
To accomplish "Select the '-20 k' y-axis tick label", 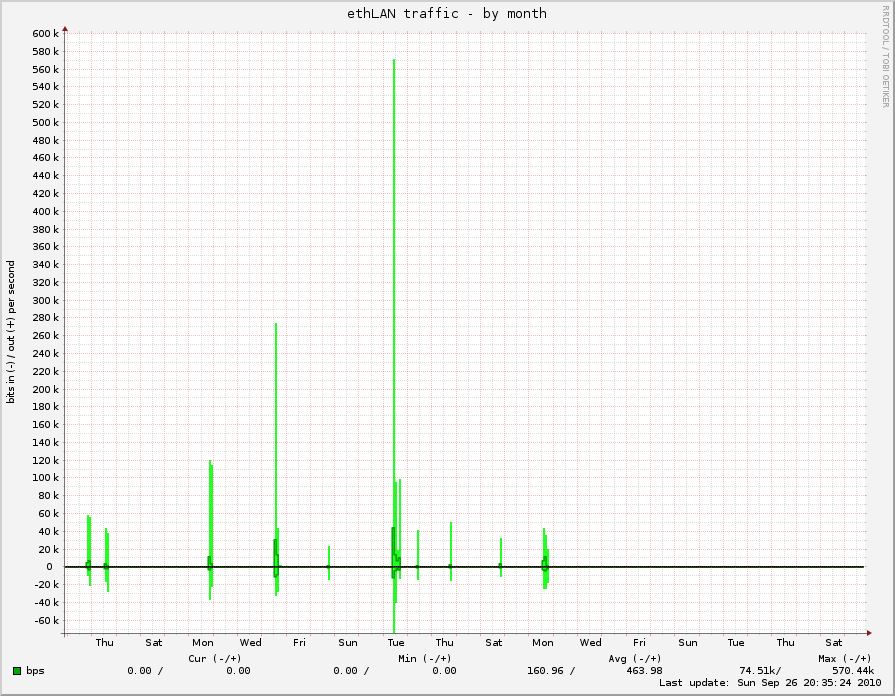I will coord(47,585).
